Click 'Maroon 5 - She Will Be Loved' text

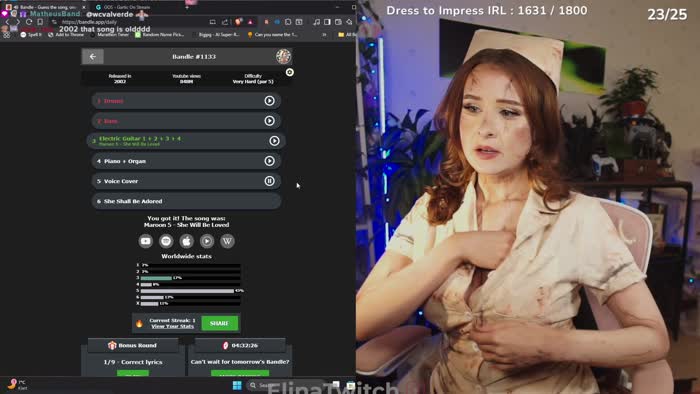click(186, 225)
